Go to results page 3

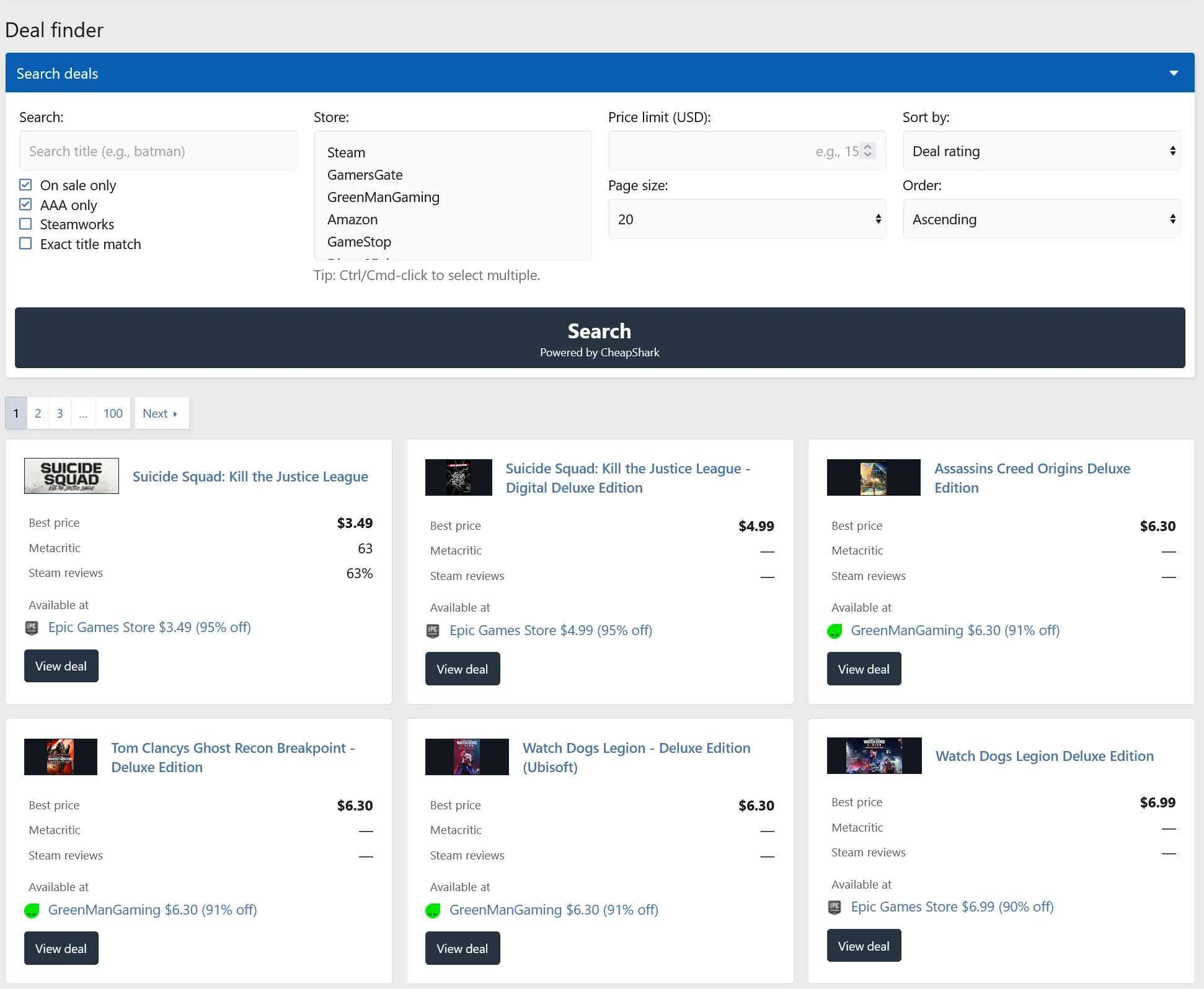(60, 413)
